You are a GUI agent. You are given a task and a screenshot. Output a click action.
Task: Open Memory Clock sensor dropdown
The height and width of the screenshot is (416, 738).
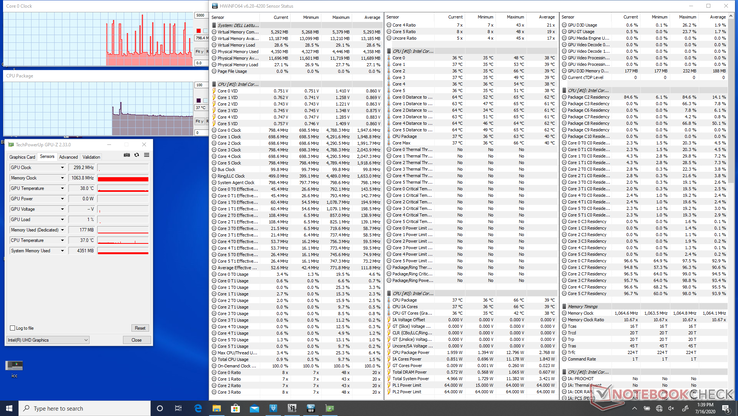(62, 178)
